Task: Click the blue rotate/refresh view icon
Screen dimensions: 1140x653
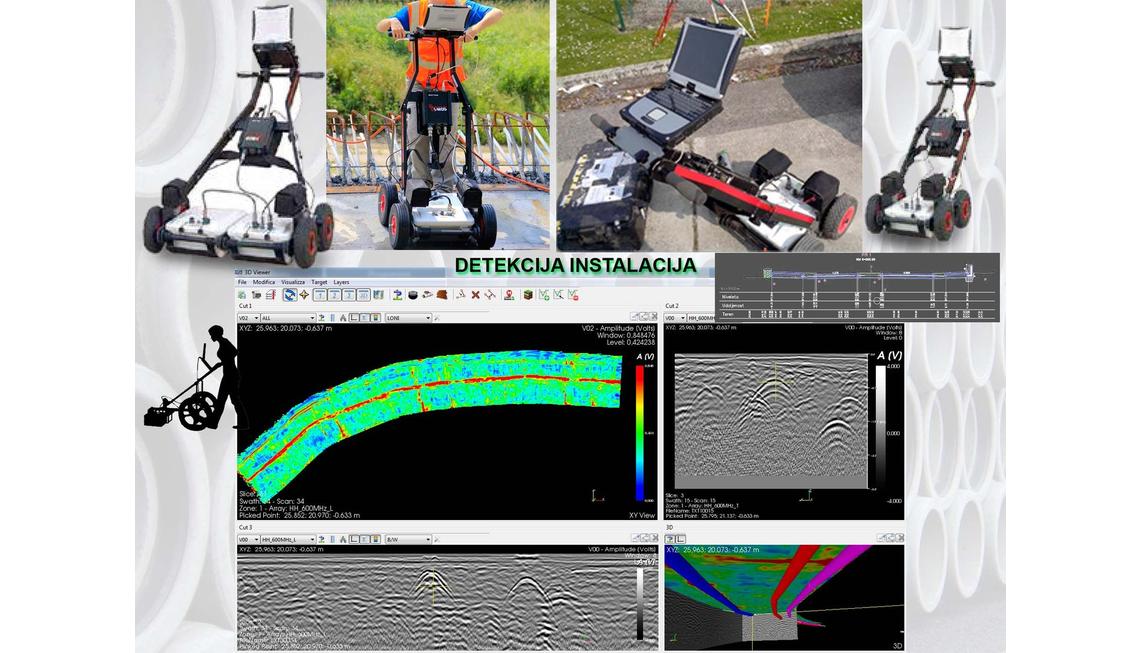Action: [289, 295]
